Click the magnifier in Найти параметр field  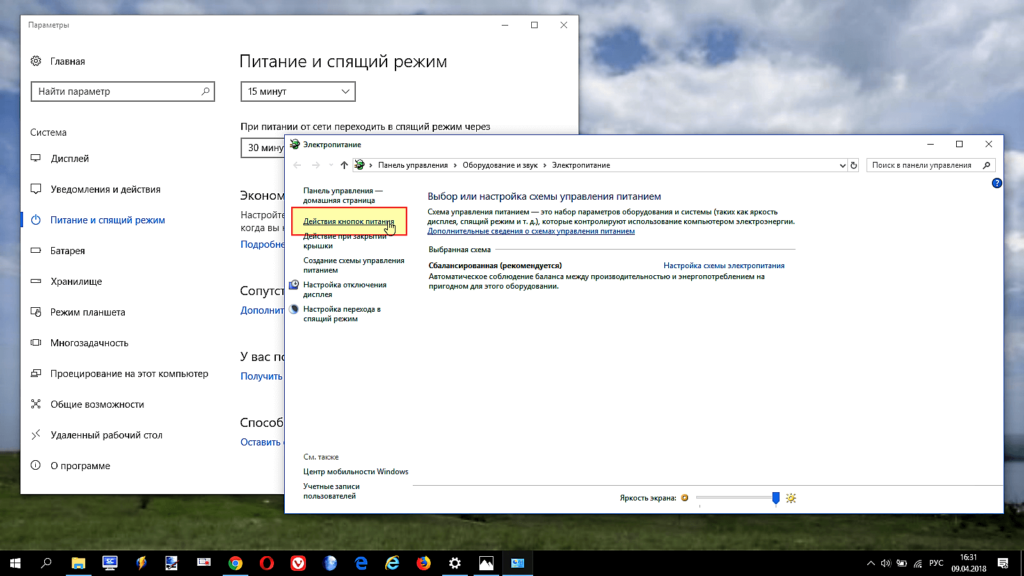[206, 91]
